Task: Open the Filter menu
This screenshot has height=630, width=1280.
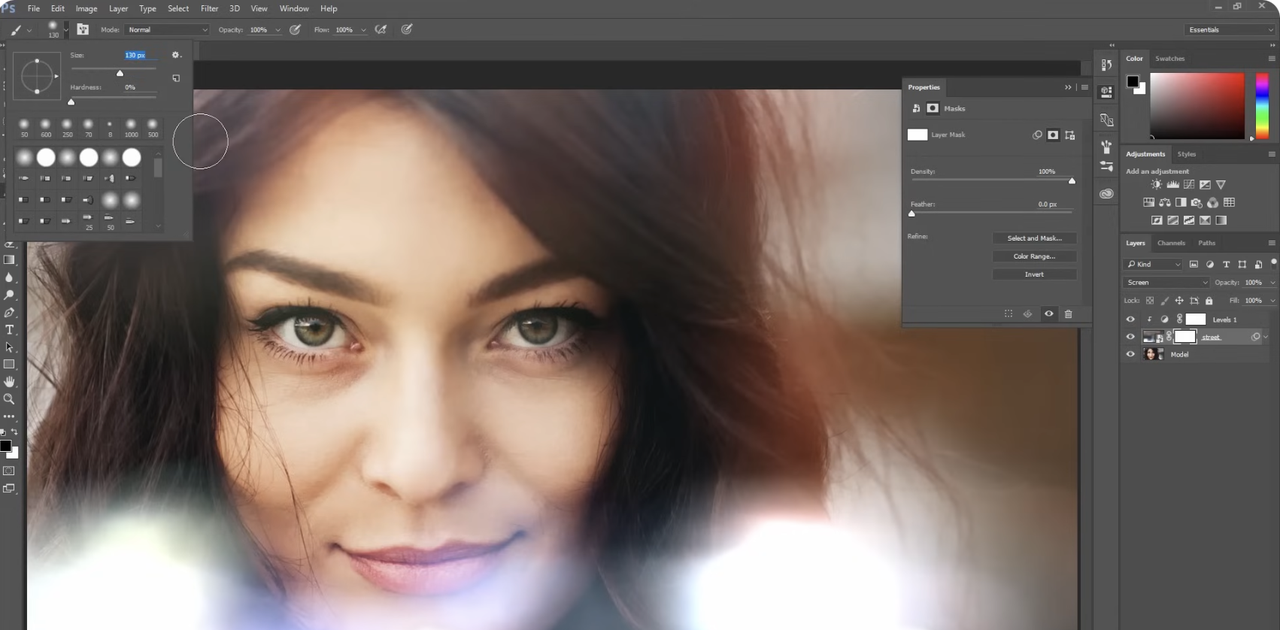Action: pyautogui.click(x=209, y=9)
